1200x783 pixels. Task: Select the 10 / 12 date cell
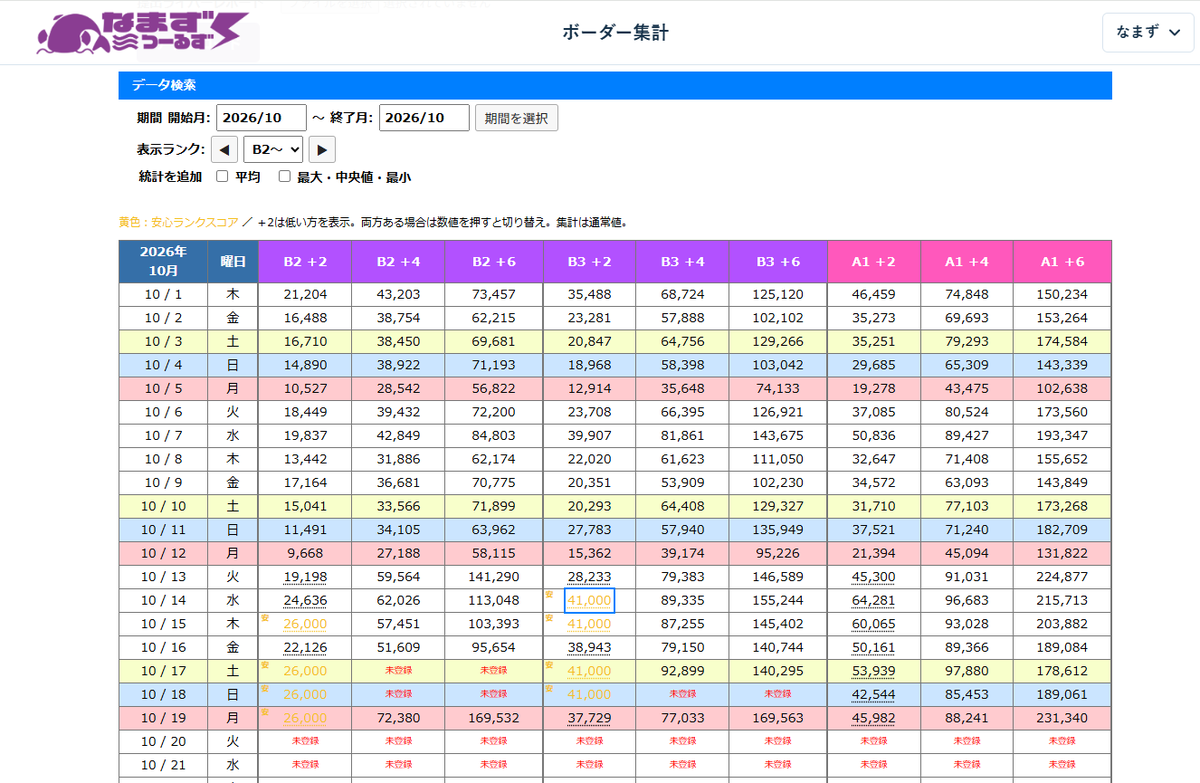point(163,553)
